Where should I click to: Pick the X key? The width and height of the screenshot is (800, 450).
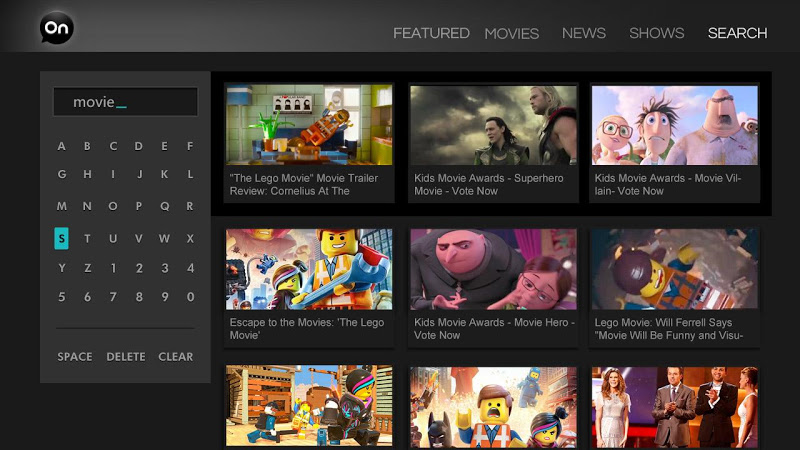point(190,239)
